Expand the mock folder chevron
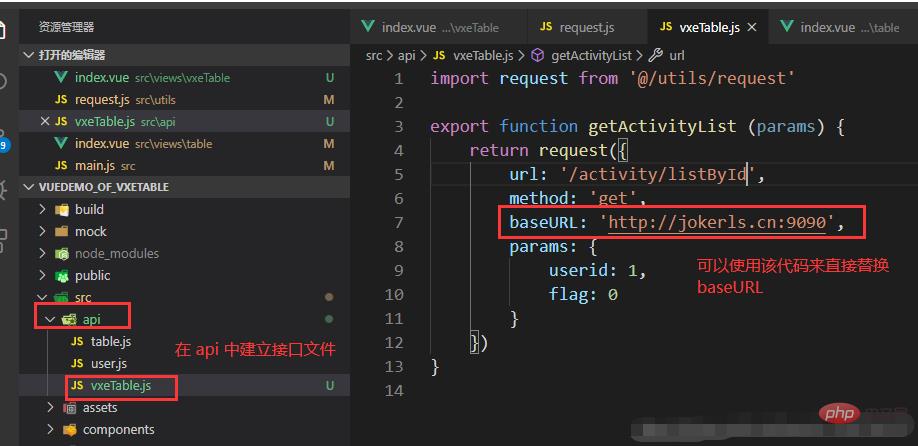The width and height of the screenshot is (918, 446). [42, 232]
